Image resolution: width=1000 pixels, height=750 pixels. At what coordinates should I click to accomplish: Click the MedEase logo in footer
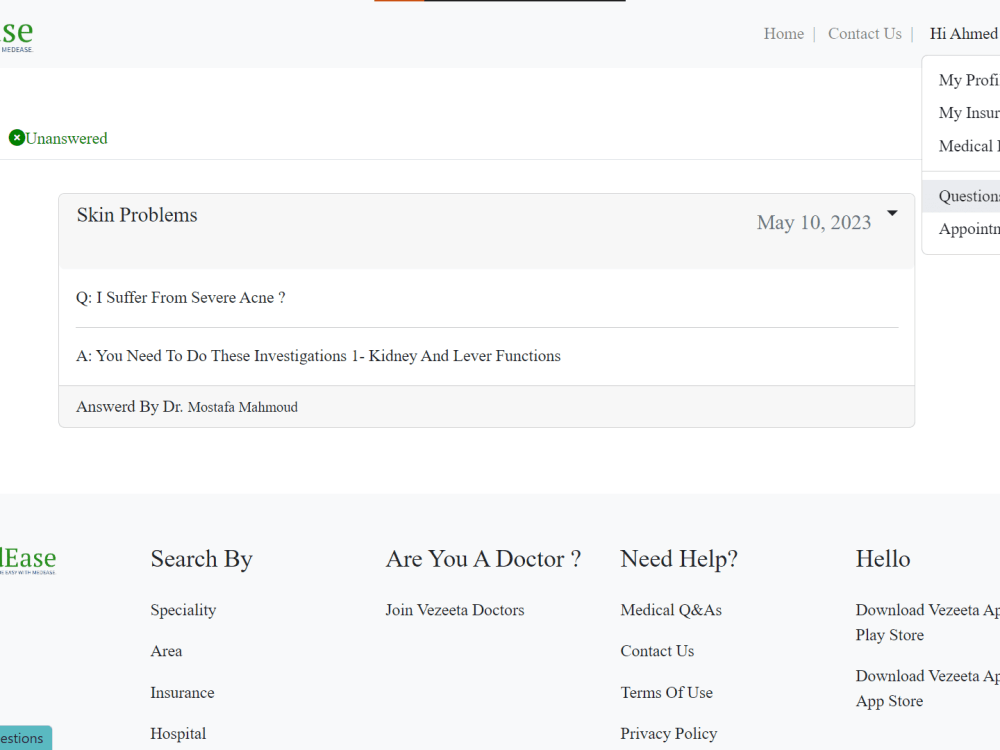tap(27, 560)
